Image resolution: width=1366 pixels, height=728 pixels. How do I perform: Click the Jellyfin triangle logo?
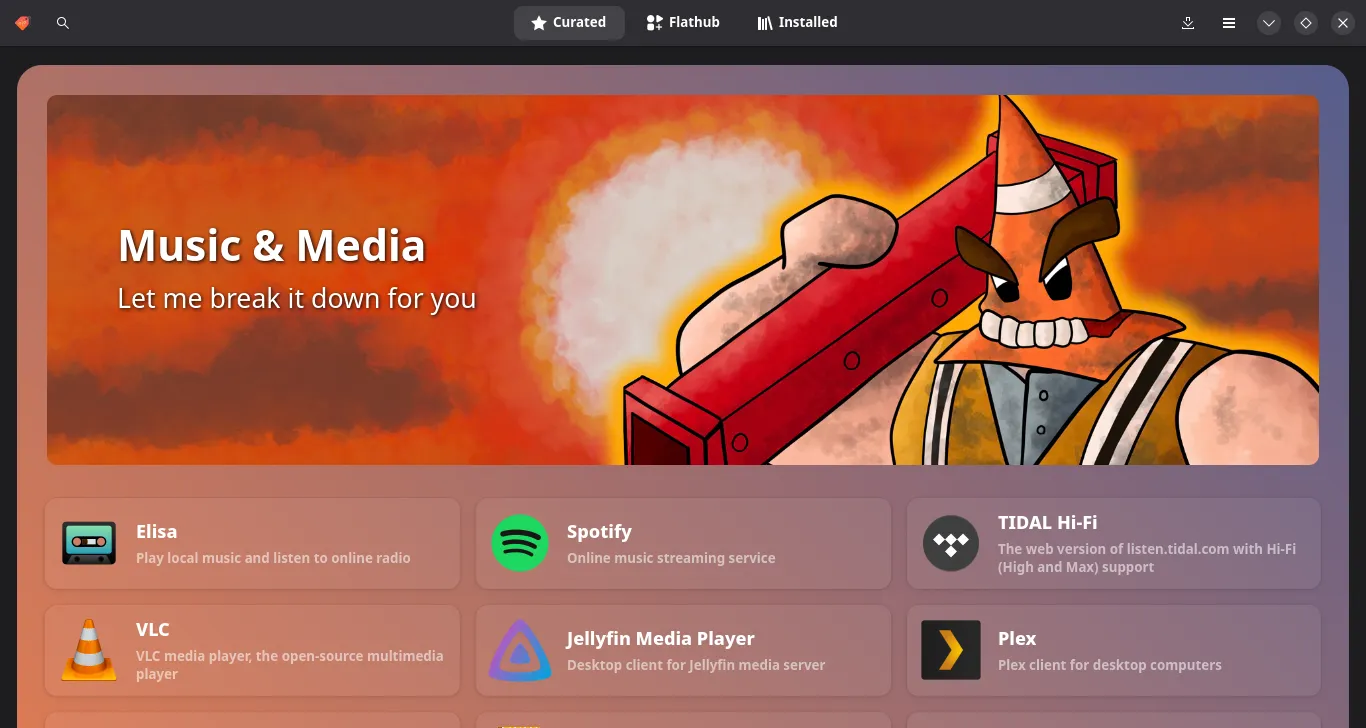[520, 650]
